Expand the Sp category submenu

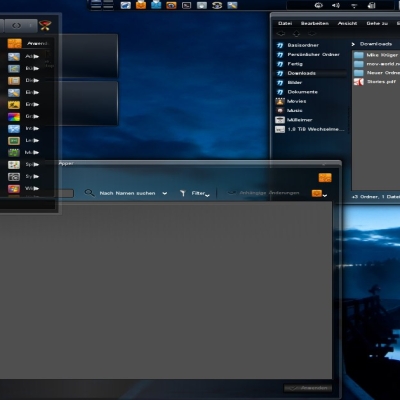click(36, 164)
